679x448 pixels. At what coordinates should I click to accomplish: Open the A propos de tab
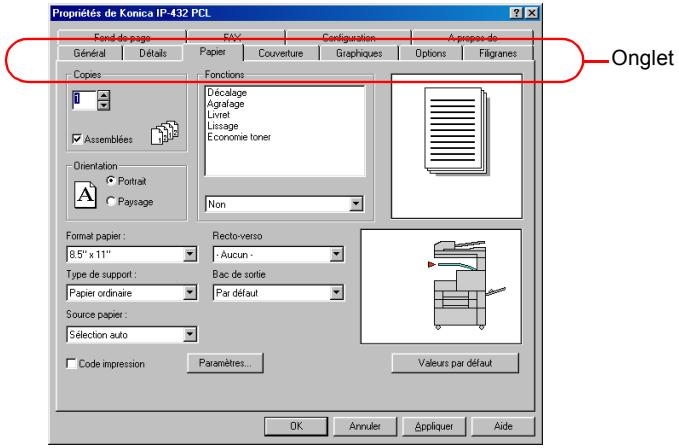[472, 38]
